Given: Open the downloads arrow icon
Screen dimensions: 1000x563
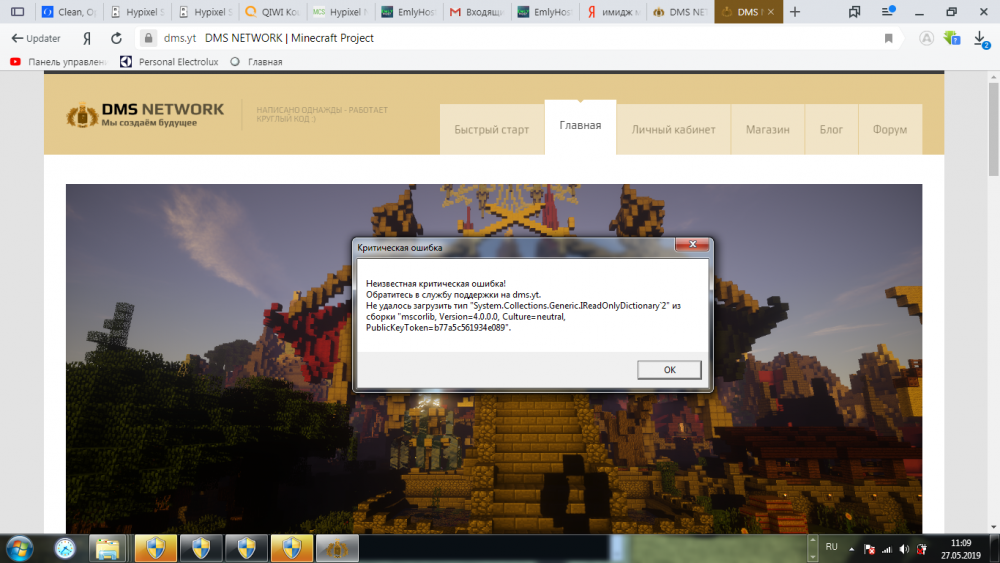Looking at the screenshot, I should click(981, 38).
